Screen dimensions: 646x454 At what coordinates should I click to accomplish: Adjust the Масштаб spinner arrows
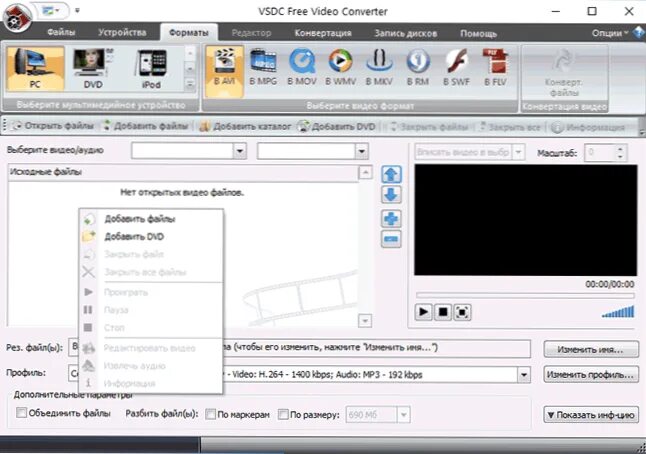coord(620,152)
